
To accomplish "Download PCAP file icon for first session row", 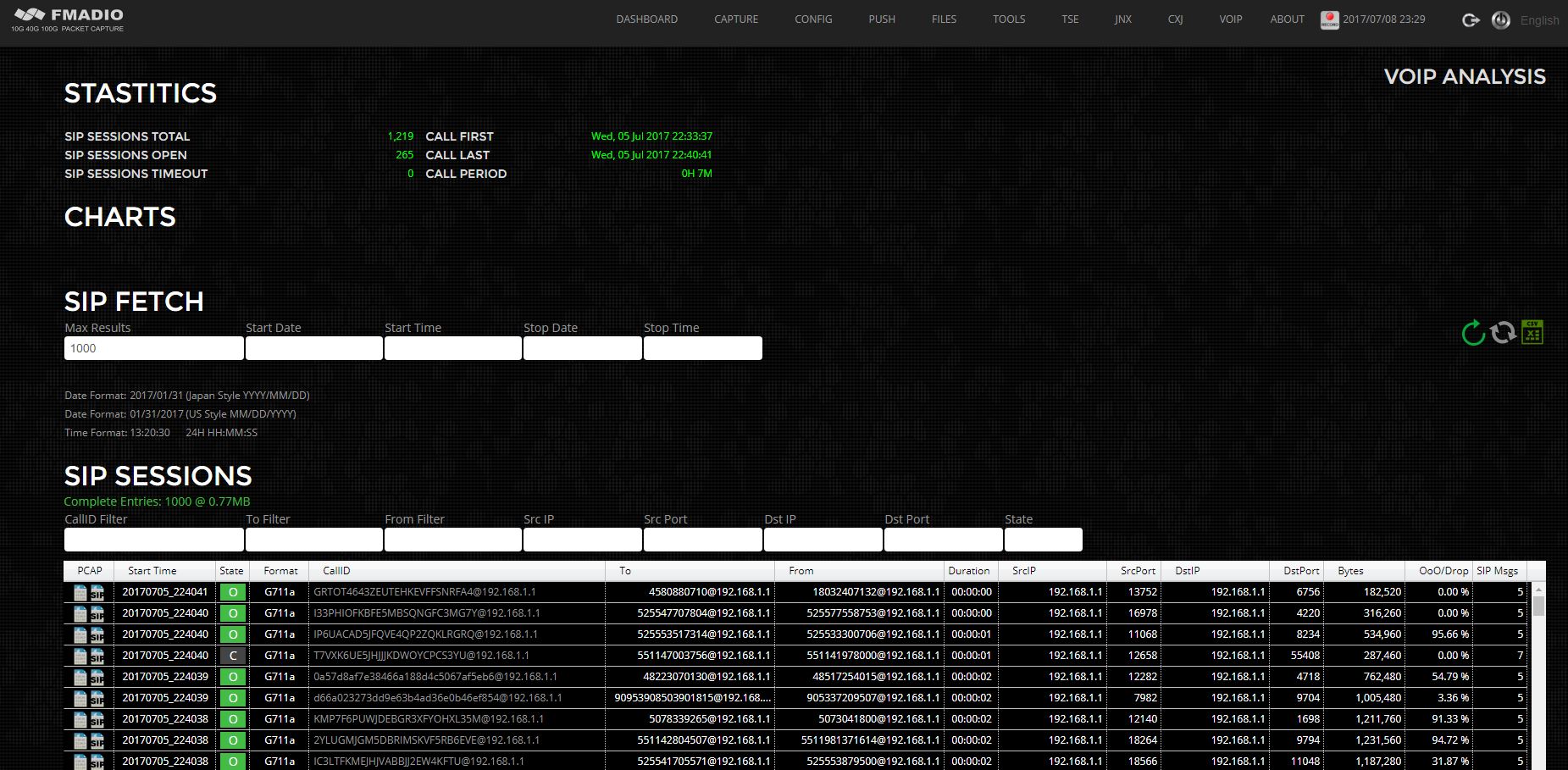I will tap(80, 592).
